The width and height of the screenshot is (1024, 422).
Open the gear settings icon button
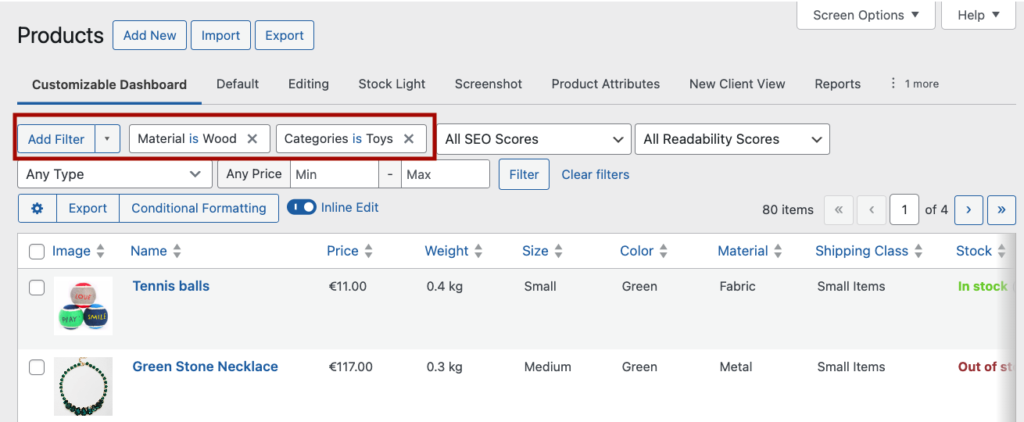[x=37, y=208]
